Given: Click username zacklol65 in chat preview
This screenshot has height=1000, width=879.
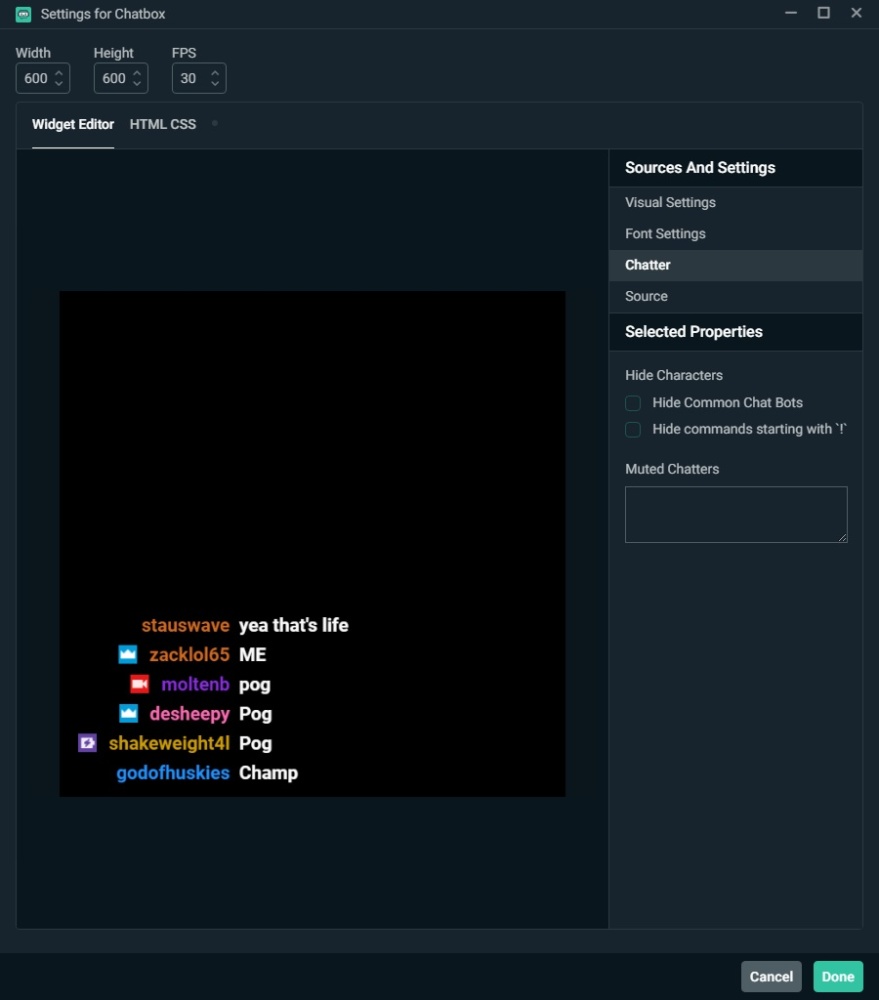Looking at the screenshot, I should click(189, 654).
